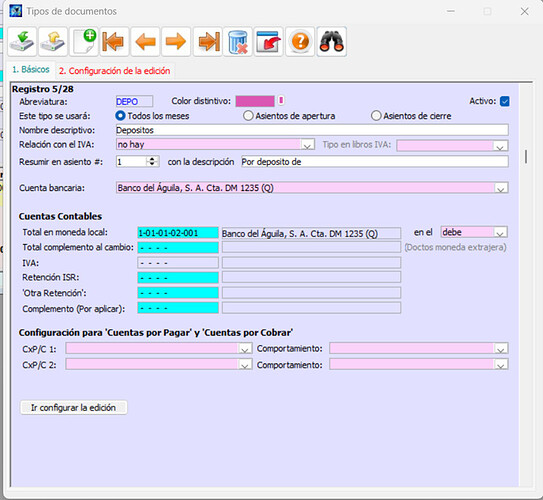Go to the previous record
Screen dimensions: 543x500
[145, 42]
